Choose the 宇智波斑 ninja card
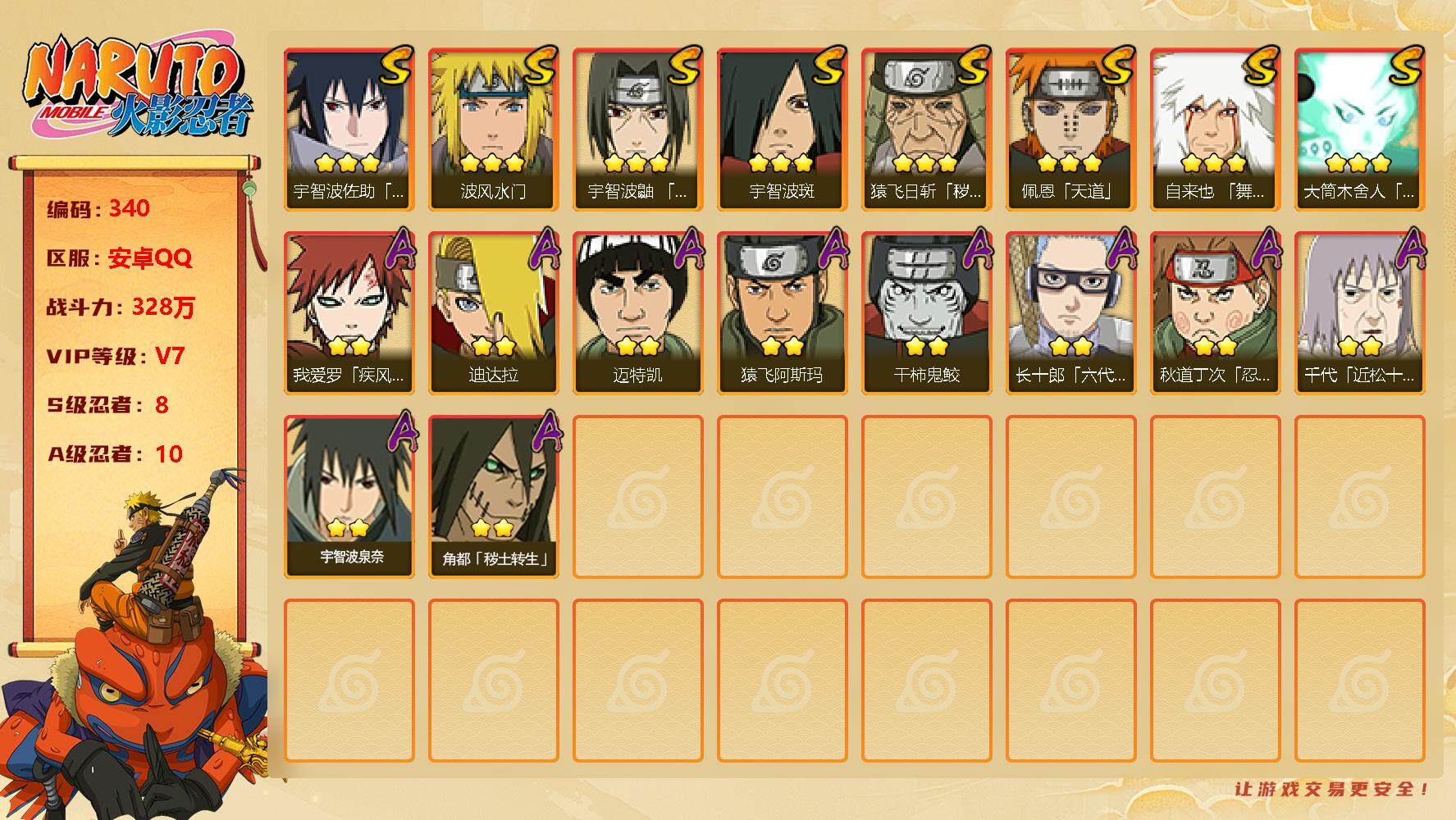 (x=782, y=130)
